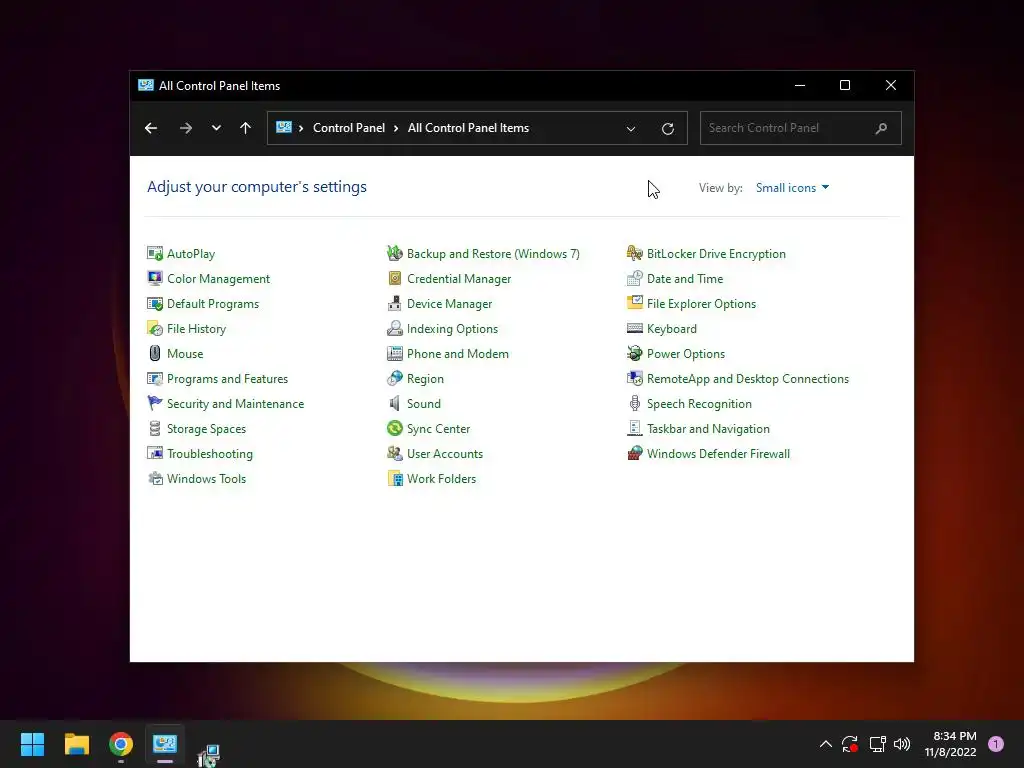Click the Default Programs icon
This screenshot has width=1024, height=768.
155,304
